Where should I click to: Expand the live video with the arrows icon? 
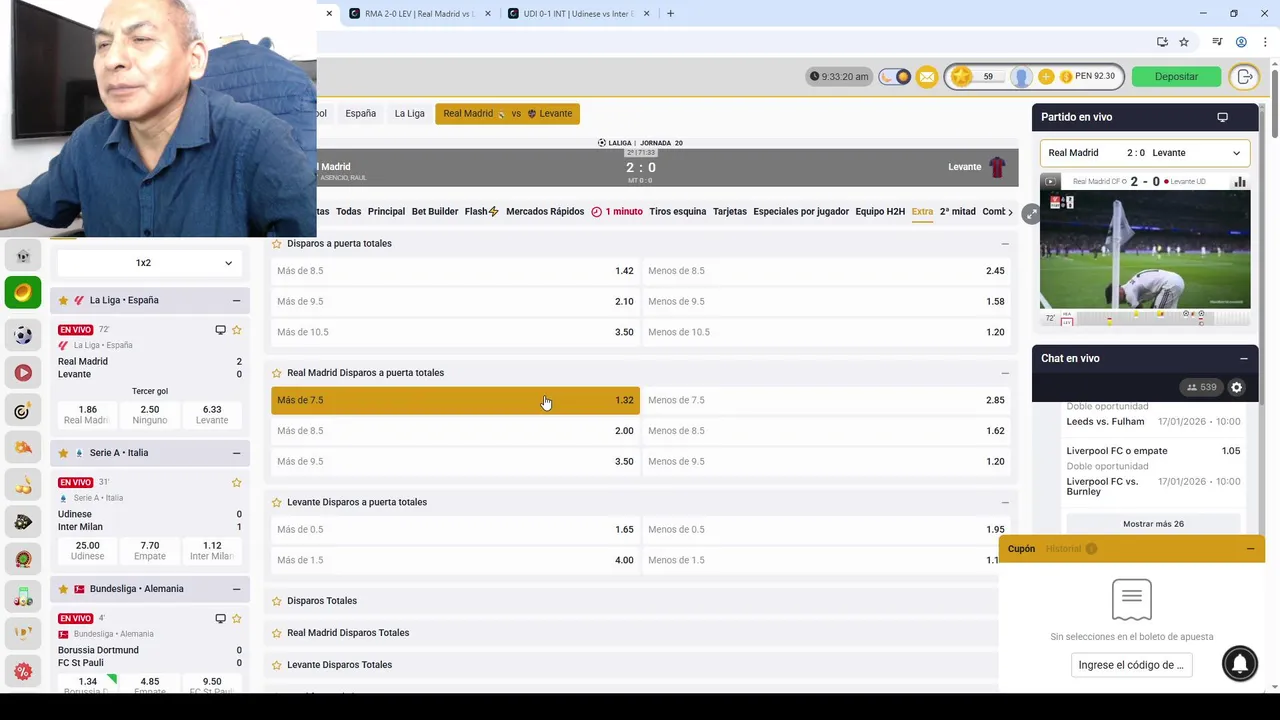point(1031,214)
